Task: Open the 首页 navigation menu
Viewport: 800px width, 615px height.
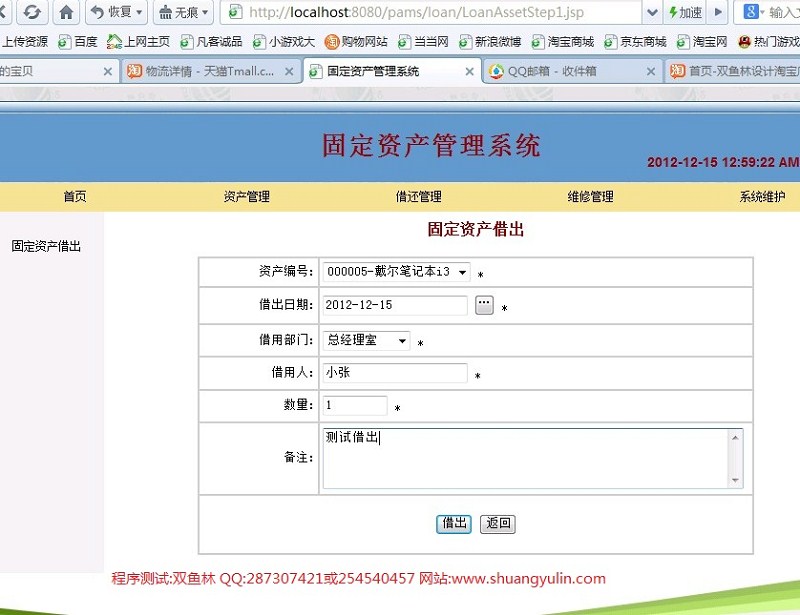Action: (x=75, y=196)
